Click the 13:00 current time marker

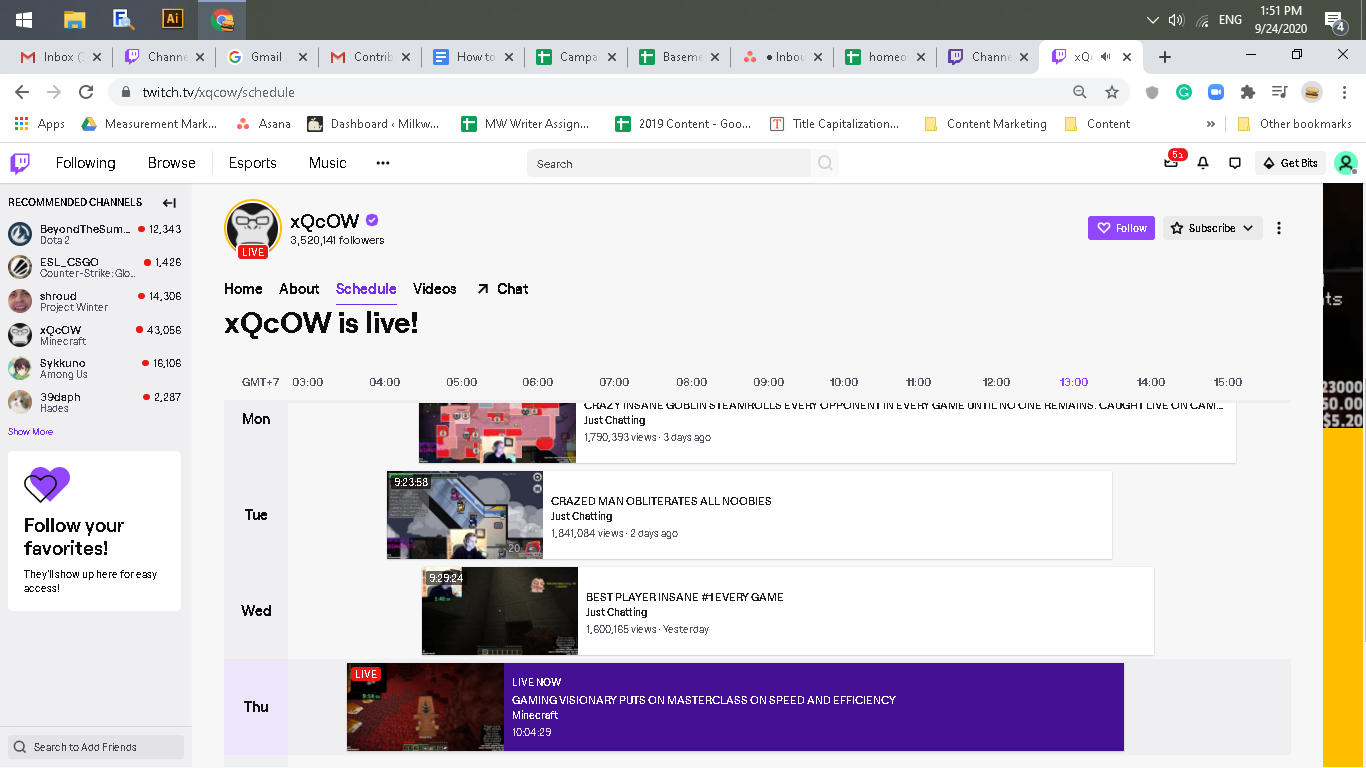coord(1074,382)
